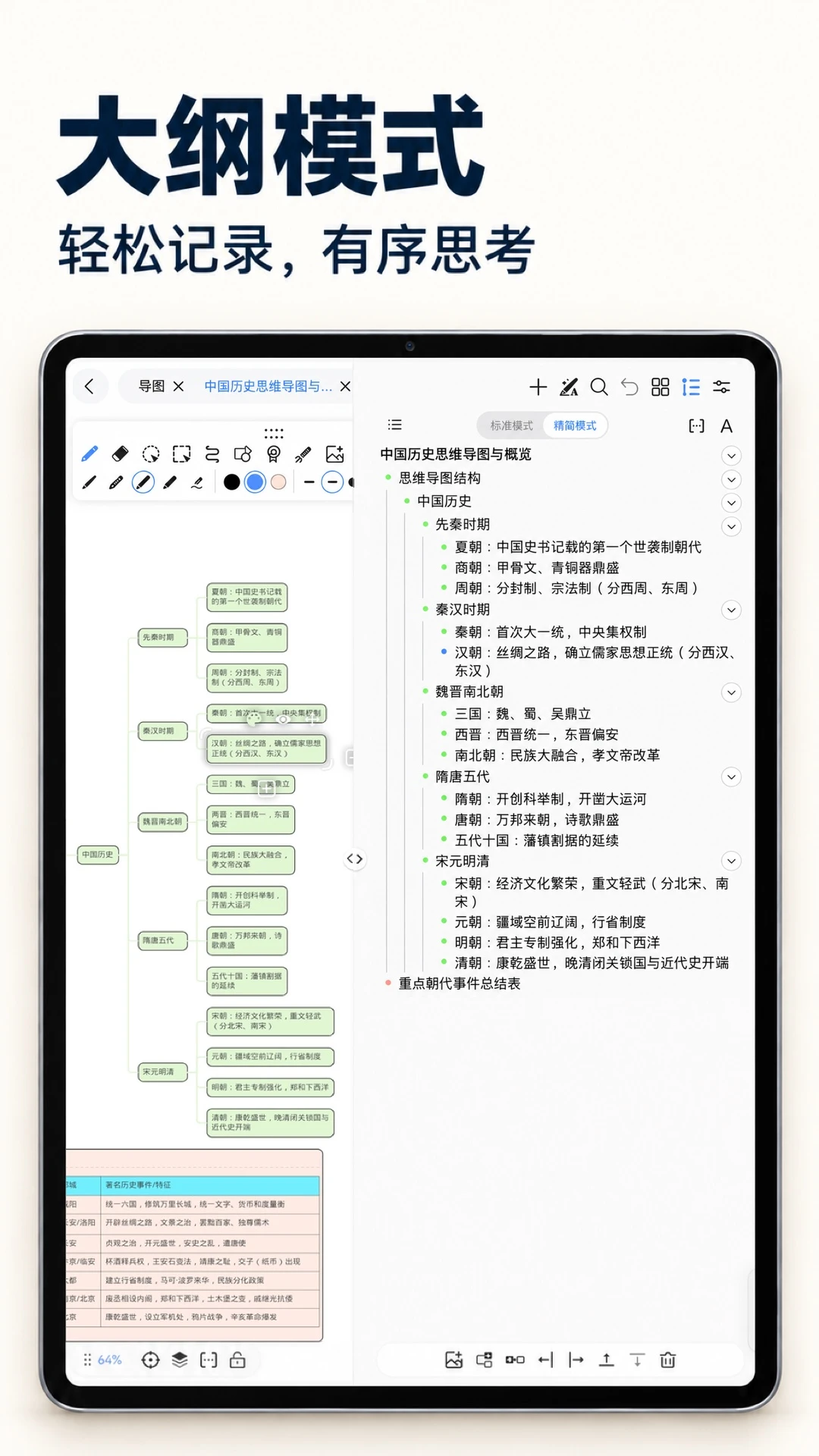Add a sibling node icon
The image size is (819, 1456).
coord(515,1360)
